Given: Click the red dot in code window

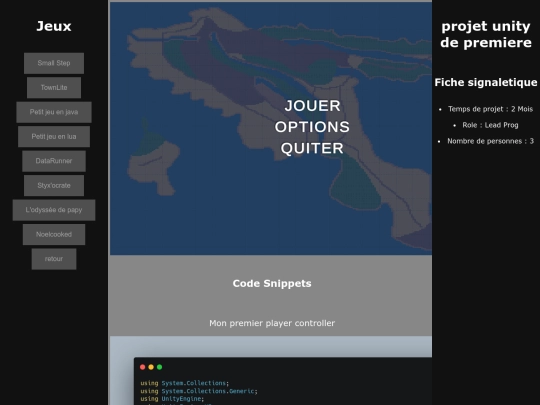Looking at the screenshot, I should [x=143, y=367].
